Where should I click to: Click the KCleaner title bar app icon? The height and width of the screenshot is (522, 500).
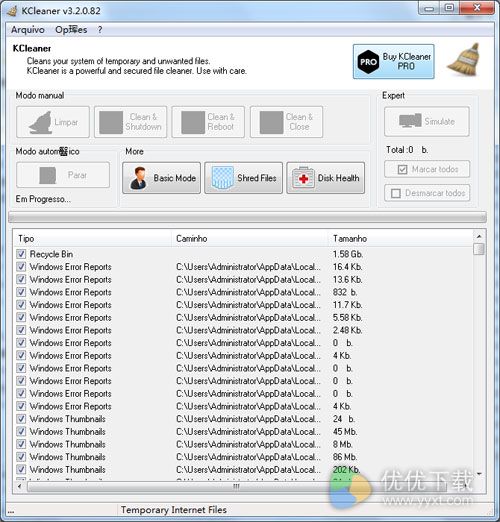[12, 11]
